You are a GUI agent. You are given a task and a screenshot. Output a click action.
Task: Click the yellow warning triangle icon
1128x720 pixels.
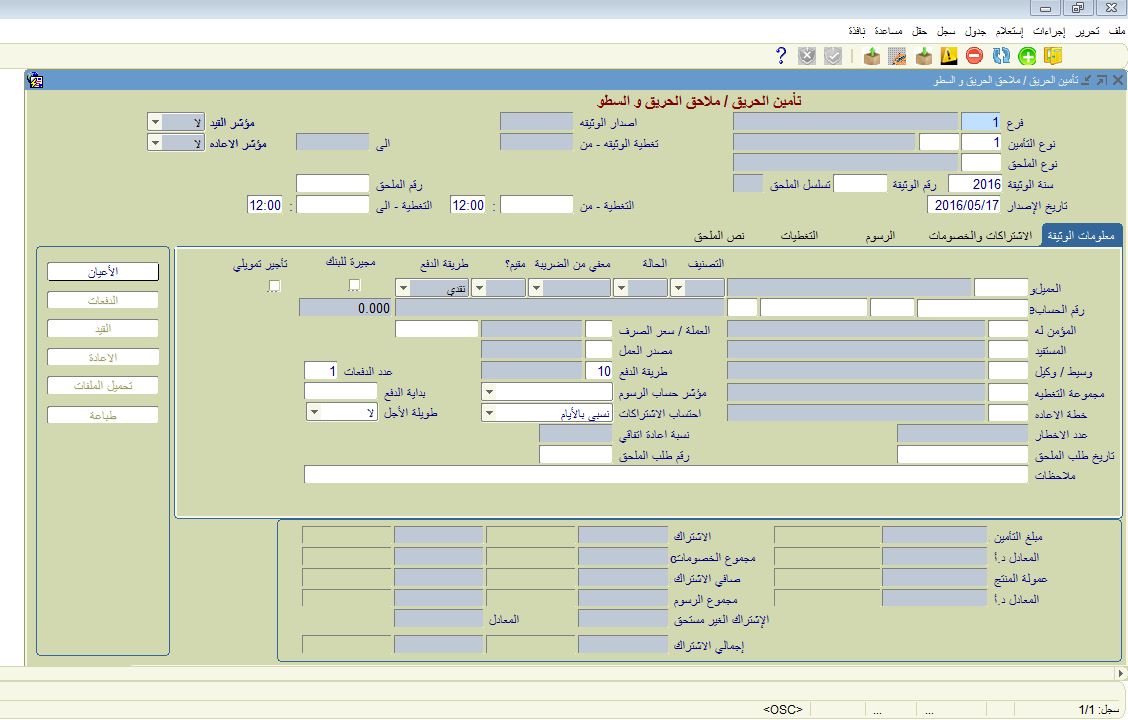coord(948,56)
